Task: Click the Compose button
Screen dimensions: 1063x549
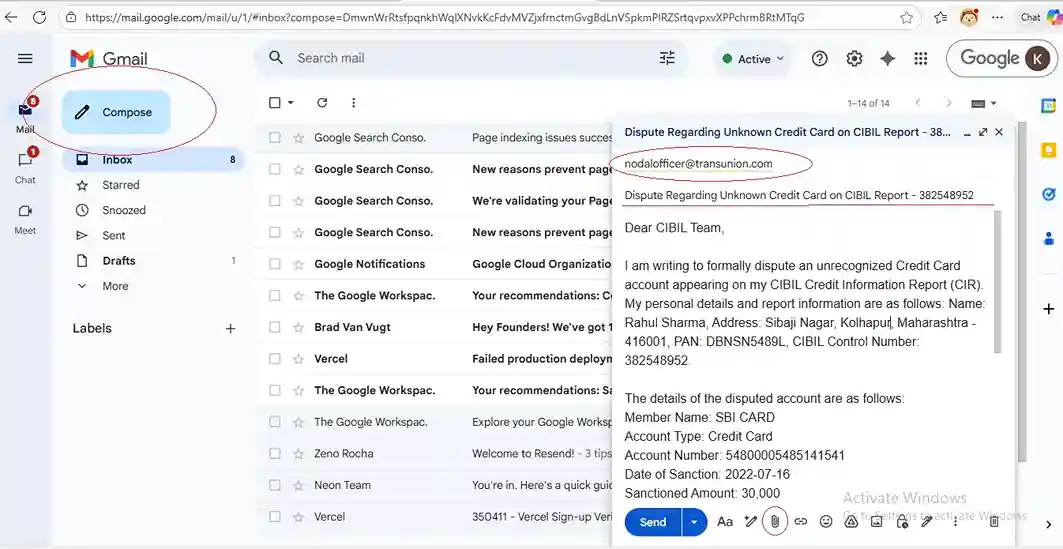Action: tap(116, 112)
